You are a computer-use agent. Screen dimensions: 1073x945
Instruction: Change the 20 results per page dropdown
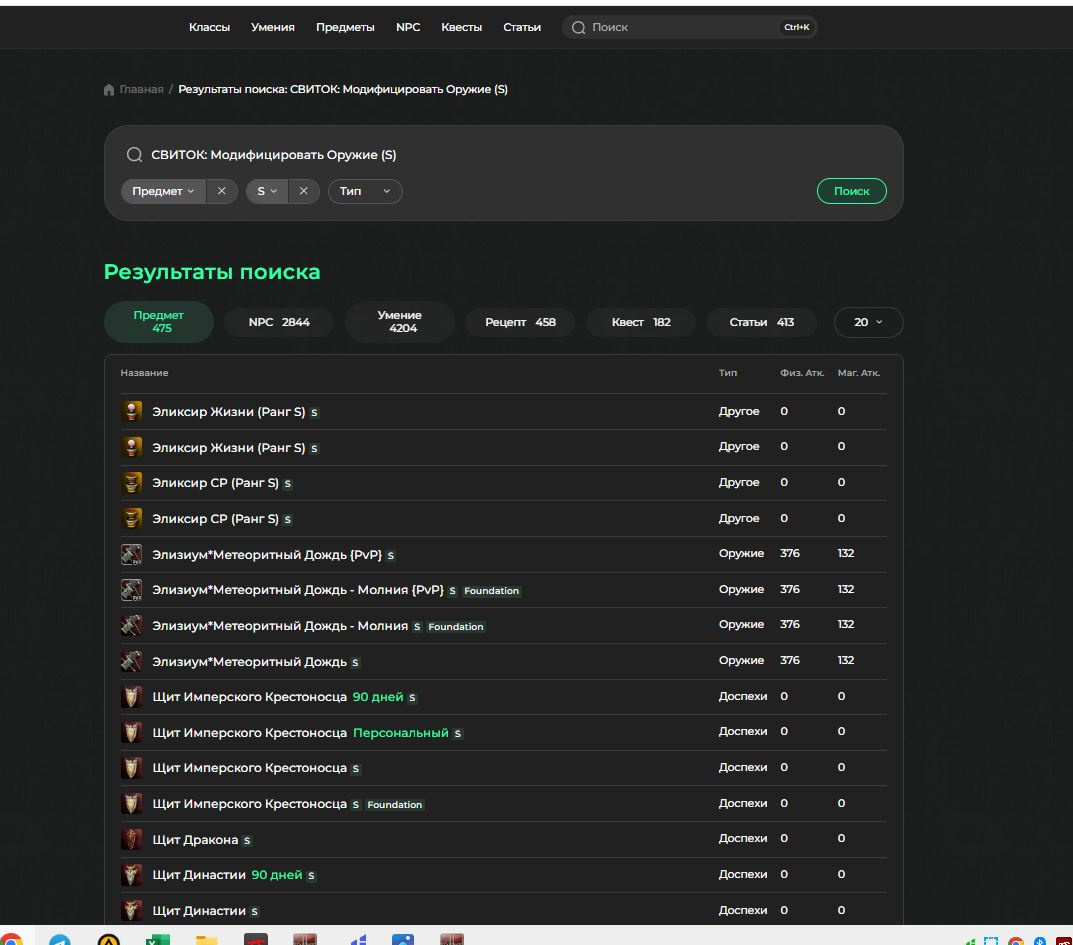(868, 322)
